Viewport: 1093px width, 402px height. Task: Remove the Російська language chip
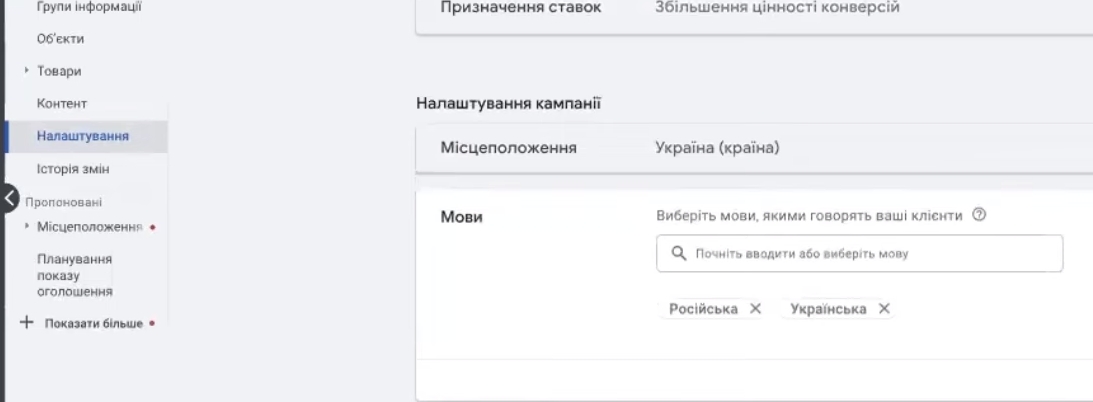[756, 309]
